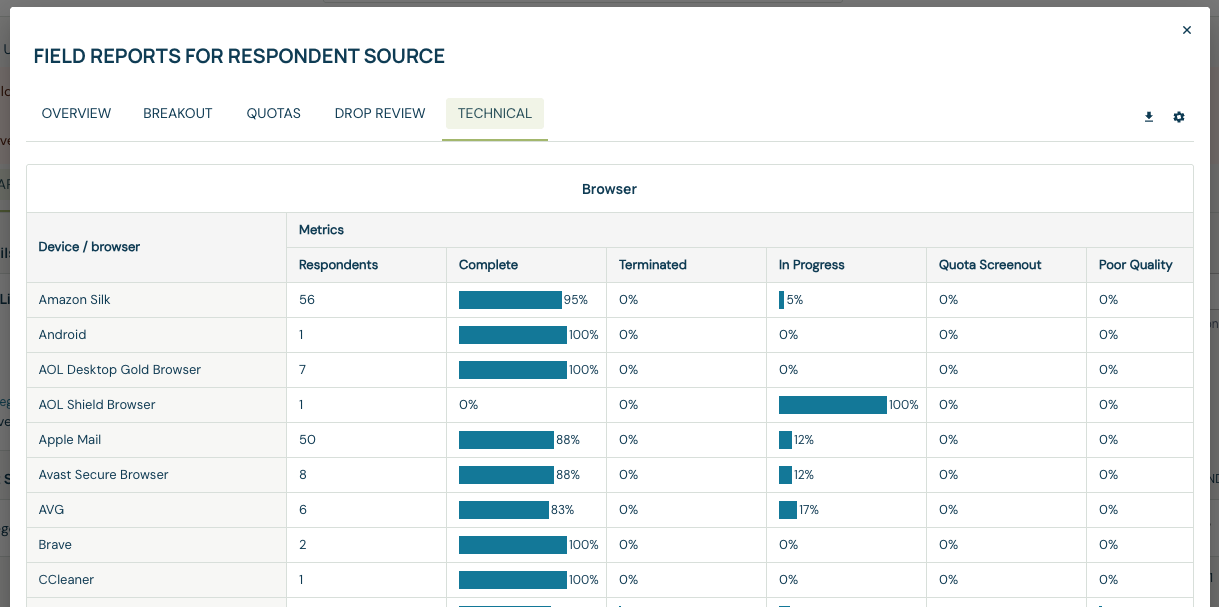The image size is (1219, 607).
Task: Click respondent count 6 for AVG
Action: click(302, 510)
